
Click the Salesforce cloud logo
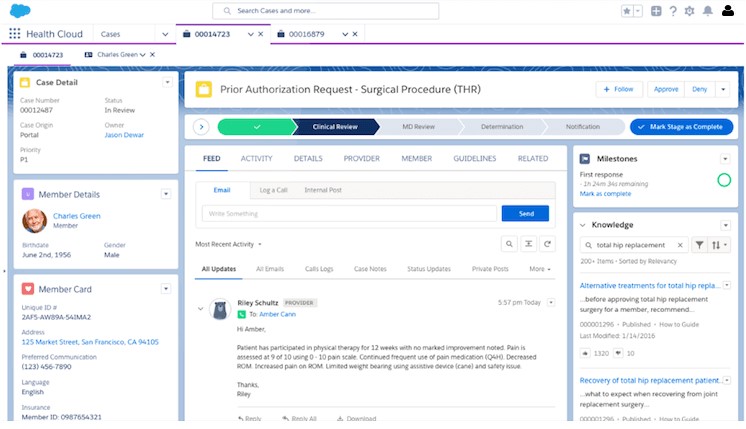click(x=20, y=10)
